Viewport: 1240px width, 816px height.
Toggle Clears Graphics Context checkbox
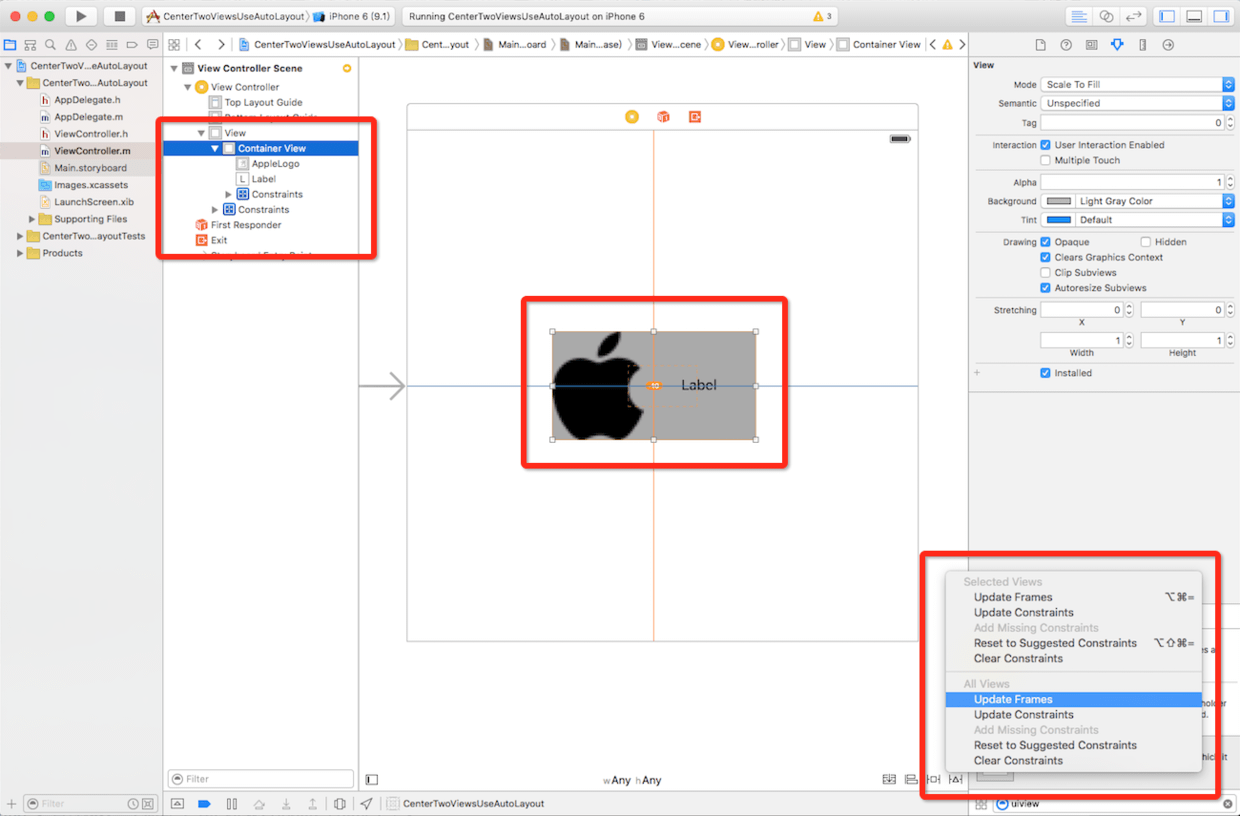pos(1046,257)
